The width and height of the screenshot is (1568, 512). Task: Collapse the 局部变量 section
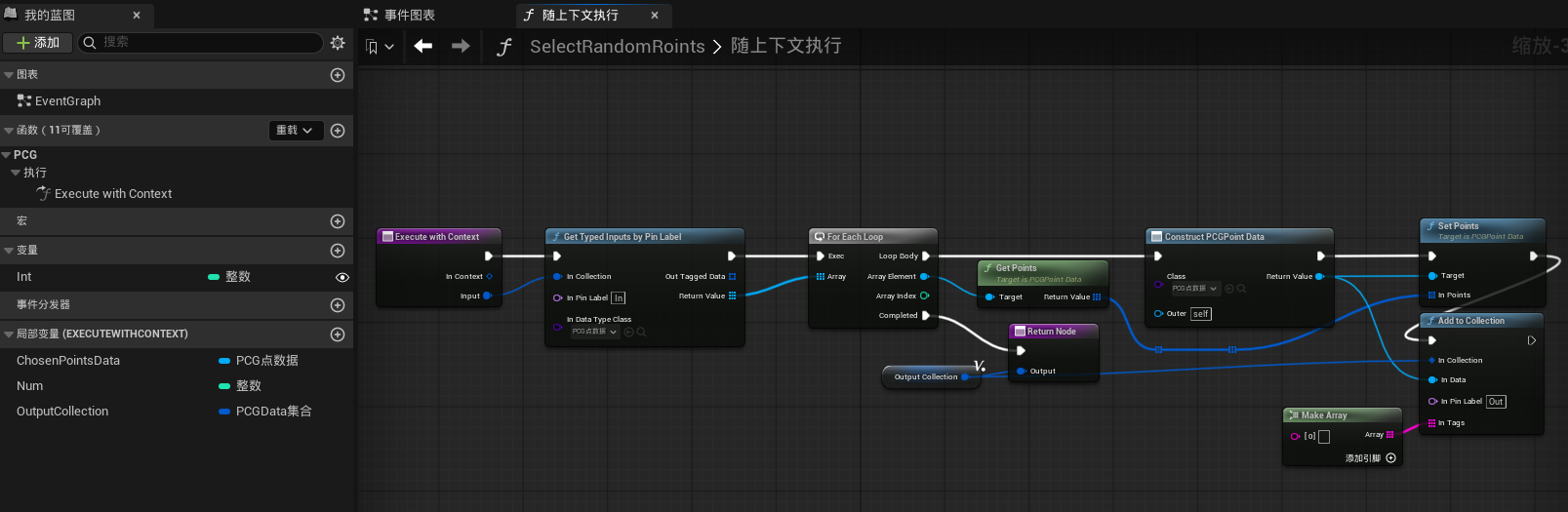pos(9,335)
